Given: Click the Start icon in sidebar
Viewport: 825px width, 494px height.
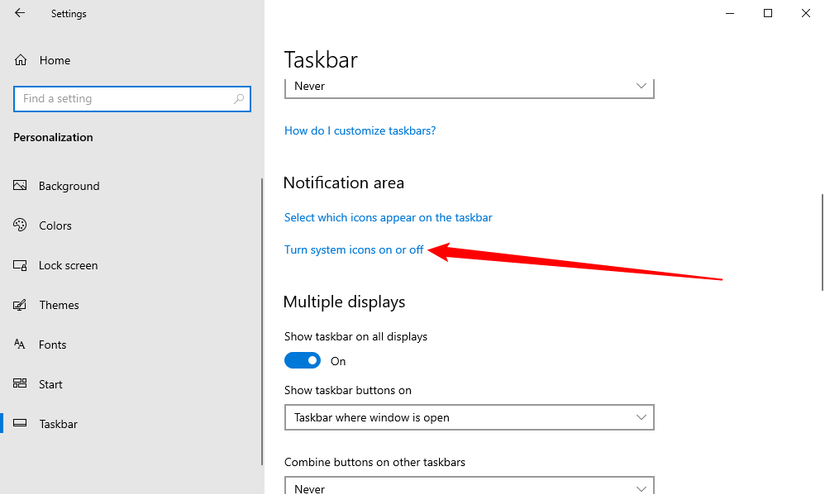Looking at the screenshot, I should click(19, 384).
